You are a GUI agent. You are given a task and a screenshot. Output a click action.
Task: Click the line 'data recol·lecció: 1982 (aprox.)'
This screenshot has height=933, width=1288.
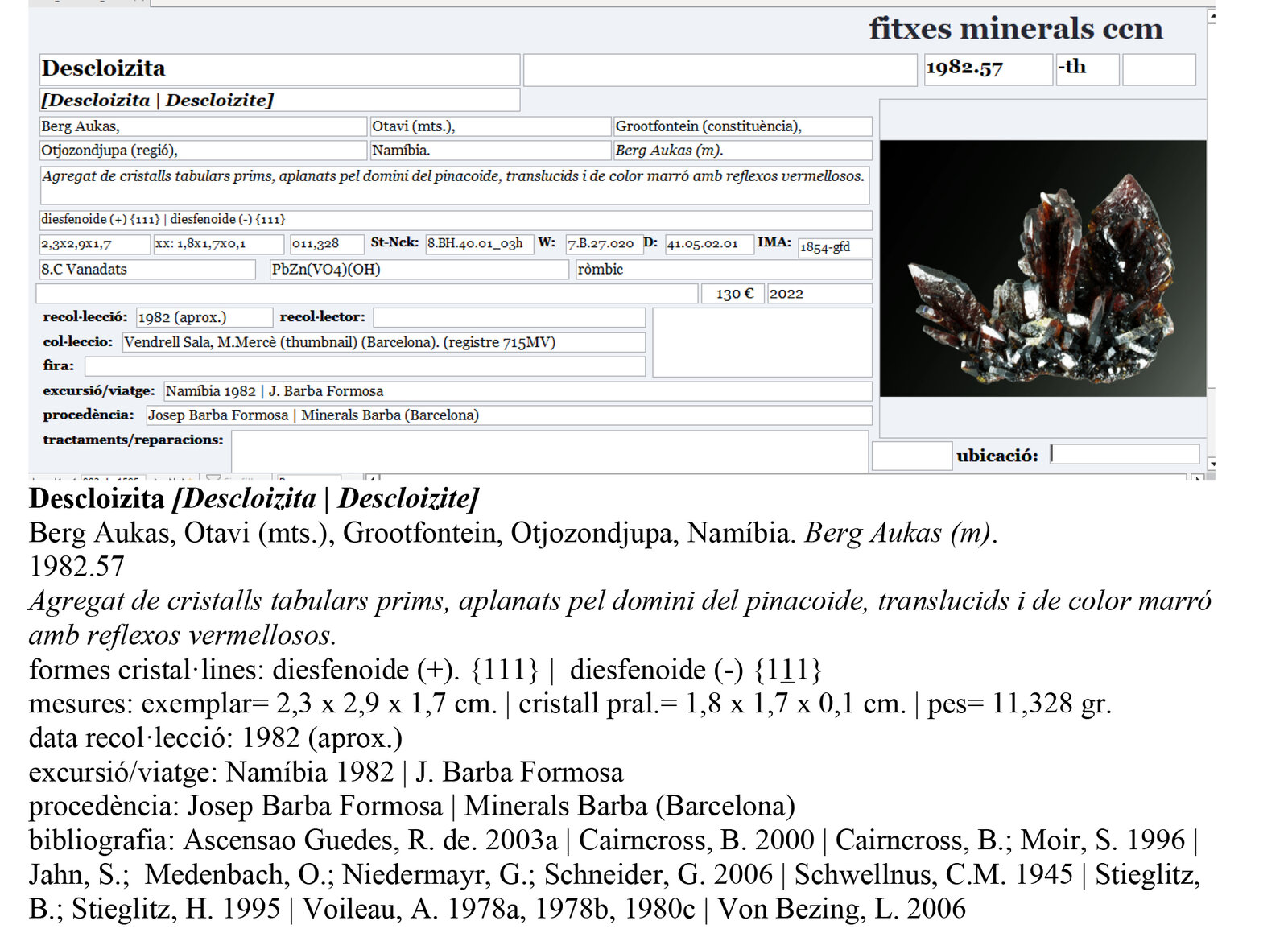(x=216, y=738)
